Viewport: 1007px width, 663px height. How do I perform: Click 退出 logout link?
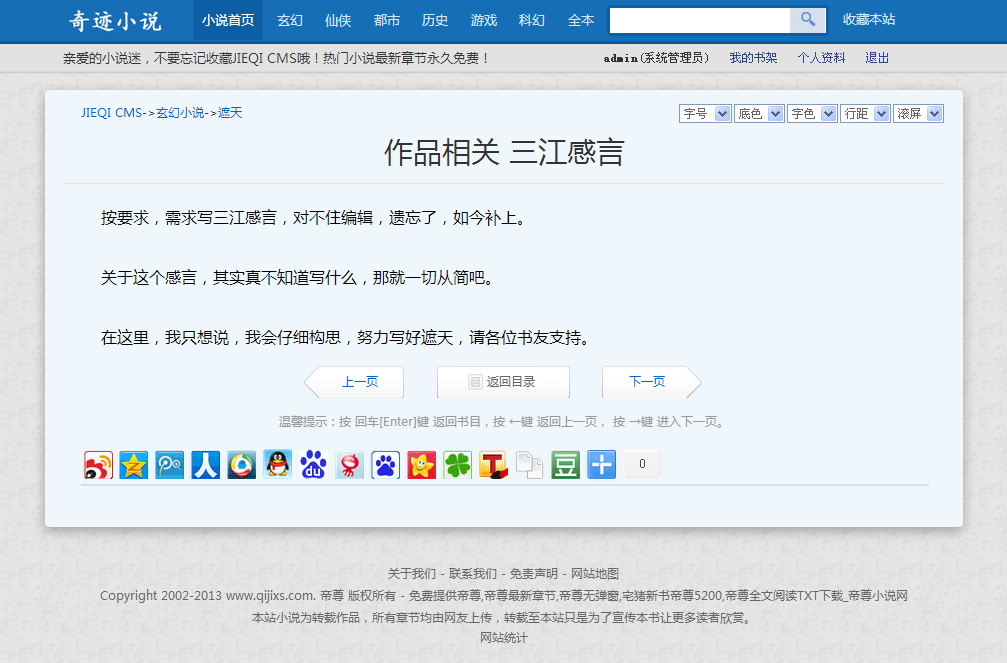[x=877, y=58]
